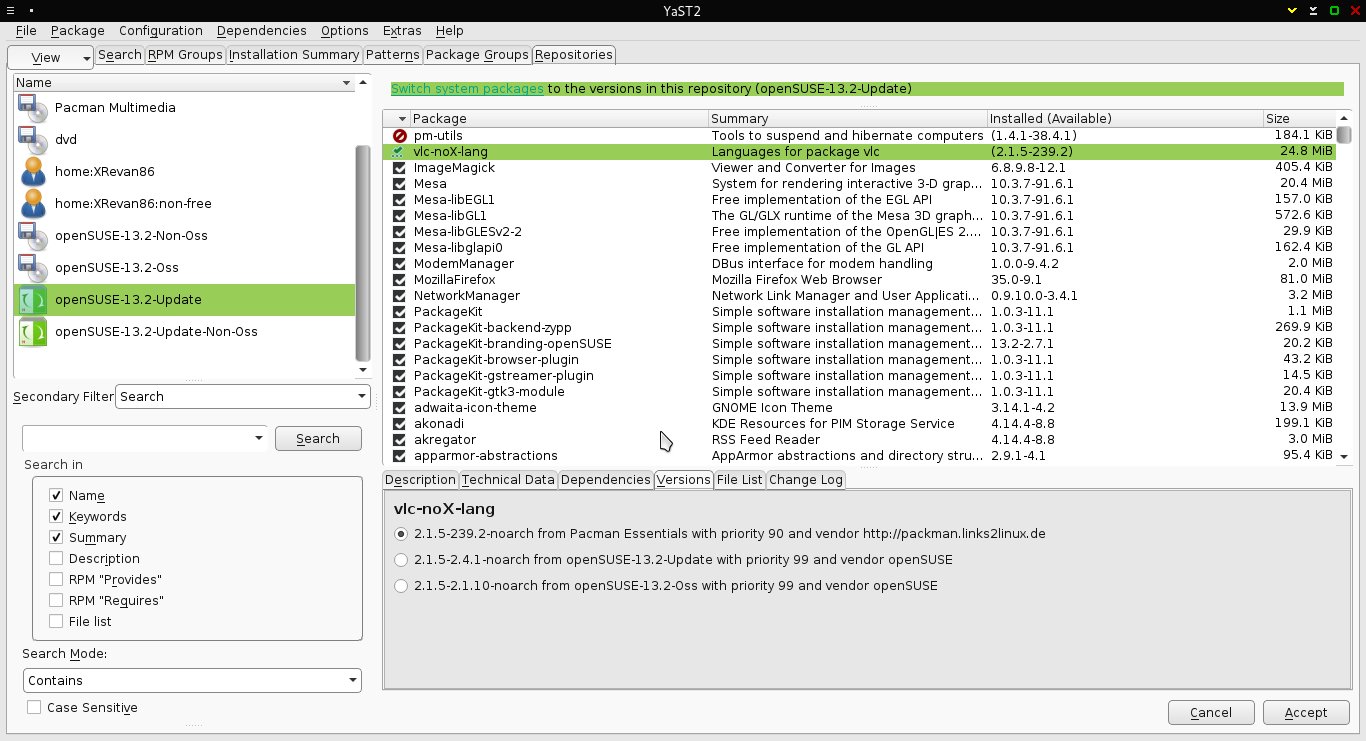Image resolution: width=1366 pixels, height=741 pixels.
Task: Open the Change Log tab
Action: click(x=806, y=480)
